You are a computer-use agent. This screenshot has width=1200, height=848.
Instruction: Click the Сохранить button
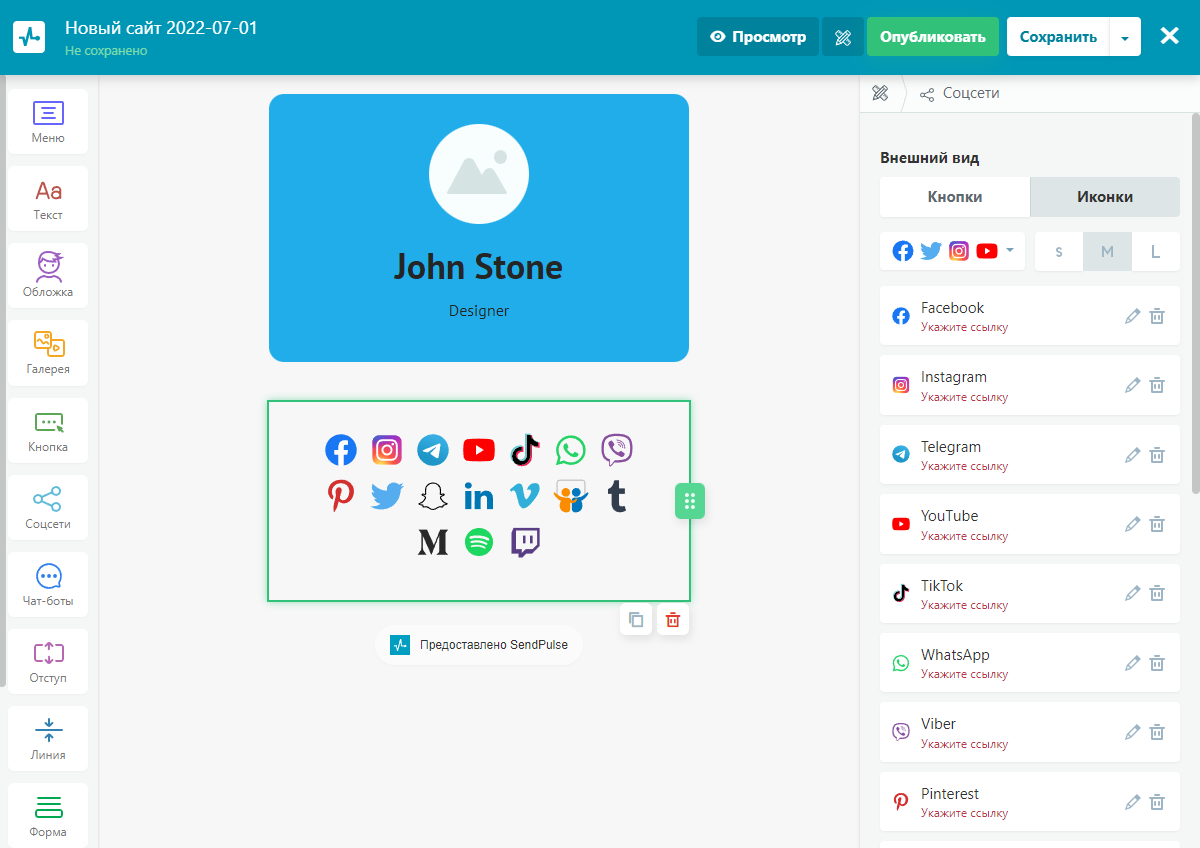[1058, 37]
